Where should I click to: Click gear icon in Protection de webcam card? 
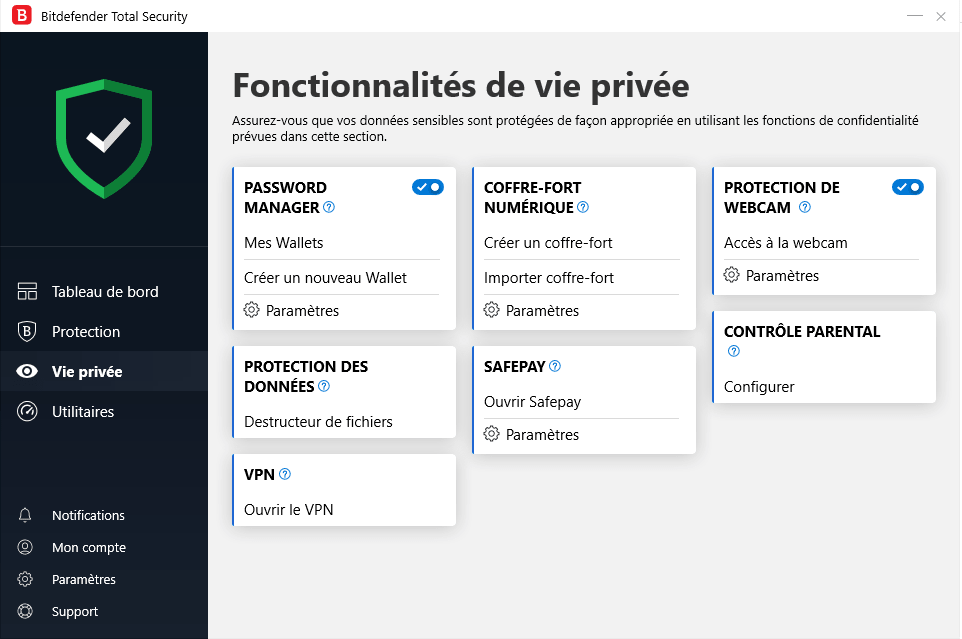[731, 275]
